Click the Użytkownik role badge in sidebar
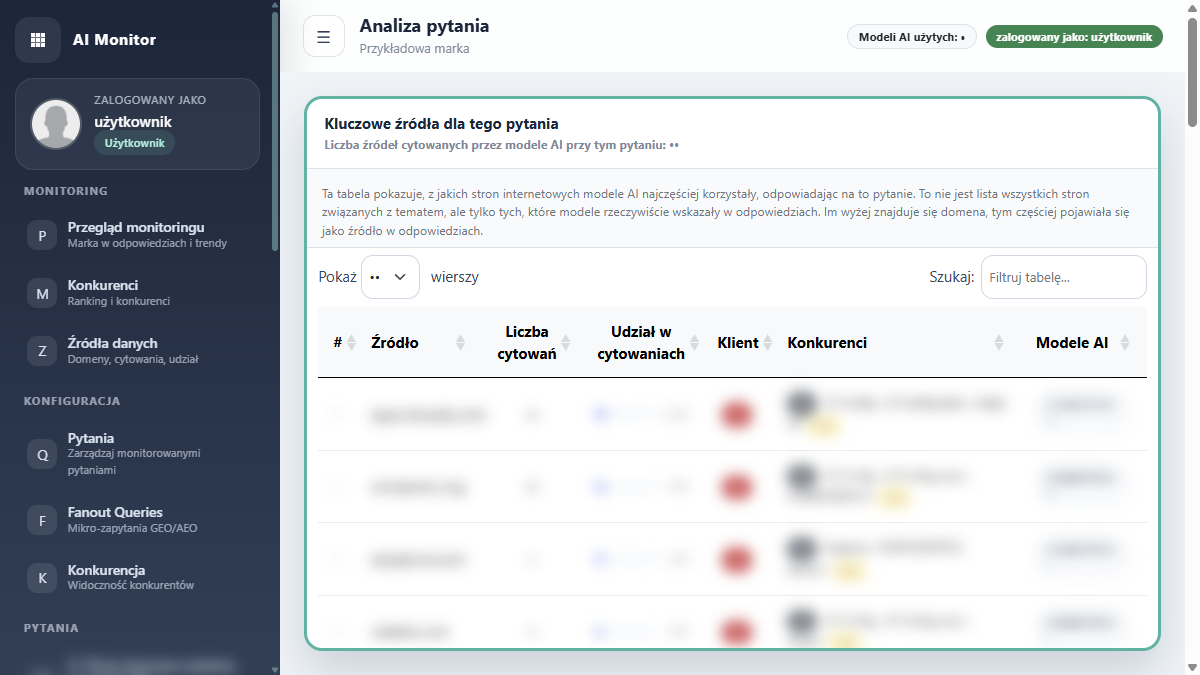 click(x=134, y=143)
